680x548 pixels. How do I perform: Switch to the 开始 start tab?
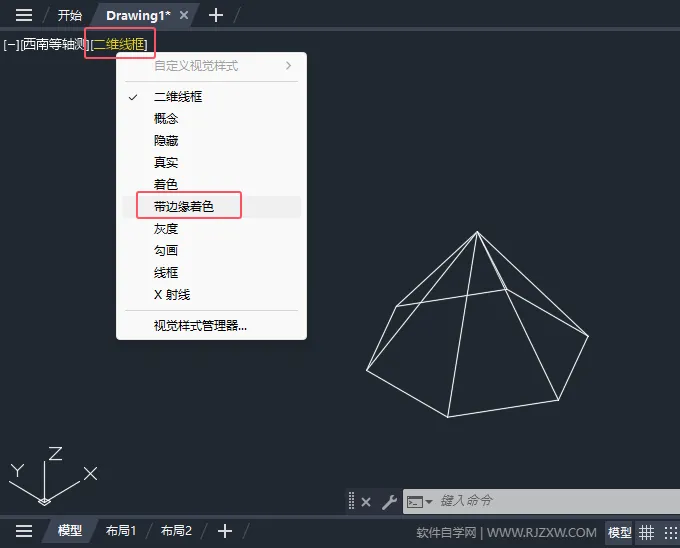point(69,16)
